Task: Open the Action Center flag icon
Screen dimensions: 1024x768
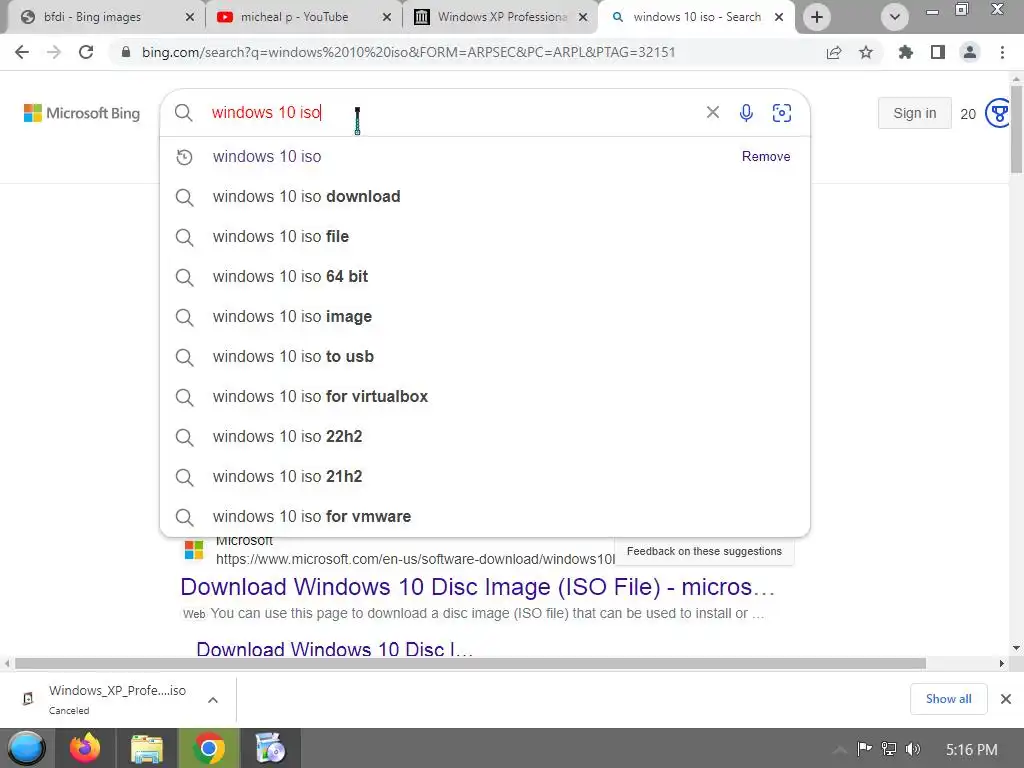Action: 864,749
